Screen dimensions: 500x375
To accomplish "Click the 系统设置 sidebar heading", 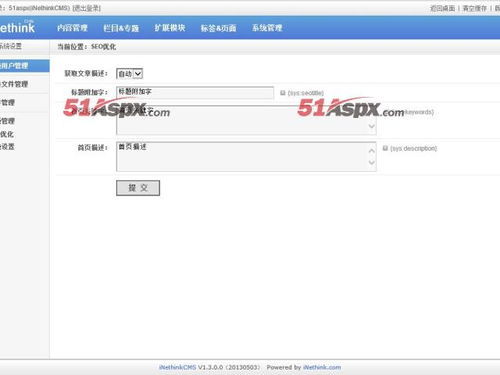I will click(x=11, y=46).
